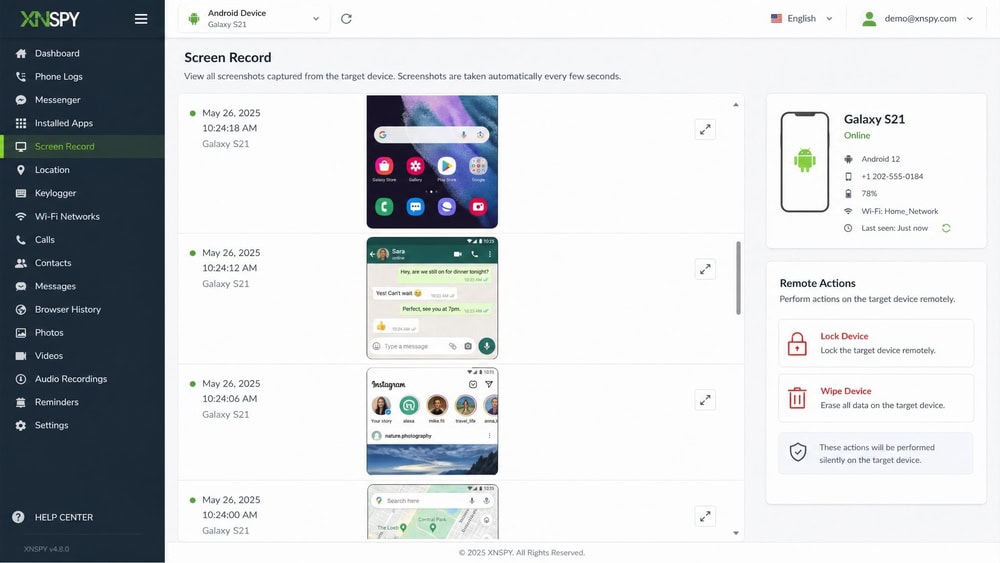Click the 10:24:18 AM timestamp
The width and height of the screenshot is (1000, 563).
pos(230,128)
